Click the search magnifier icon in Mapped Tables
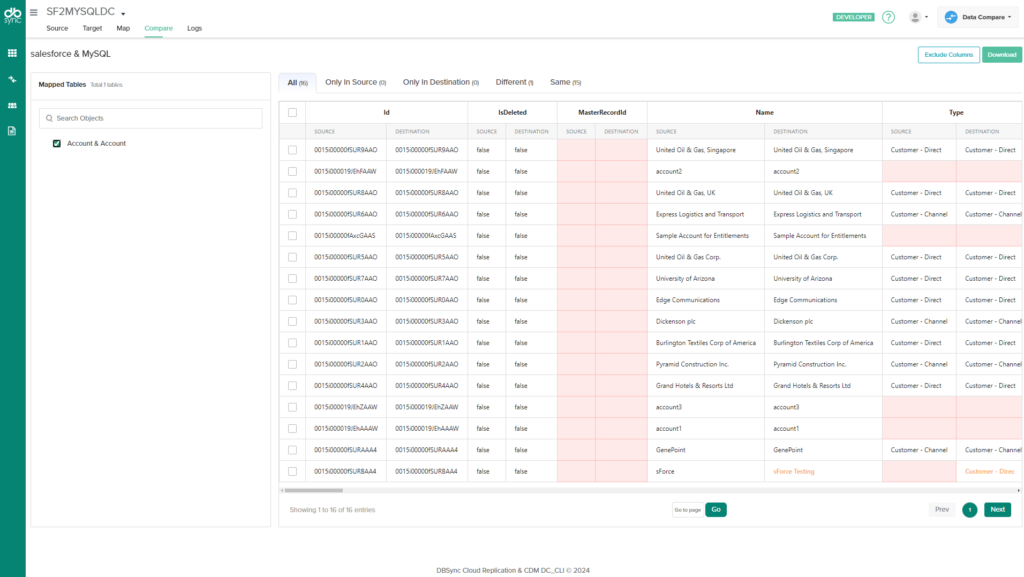Viewport: 1024px width, 577px height. coord(49,118)
